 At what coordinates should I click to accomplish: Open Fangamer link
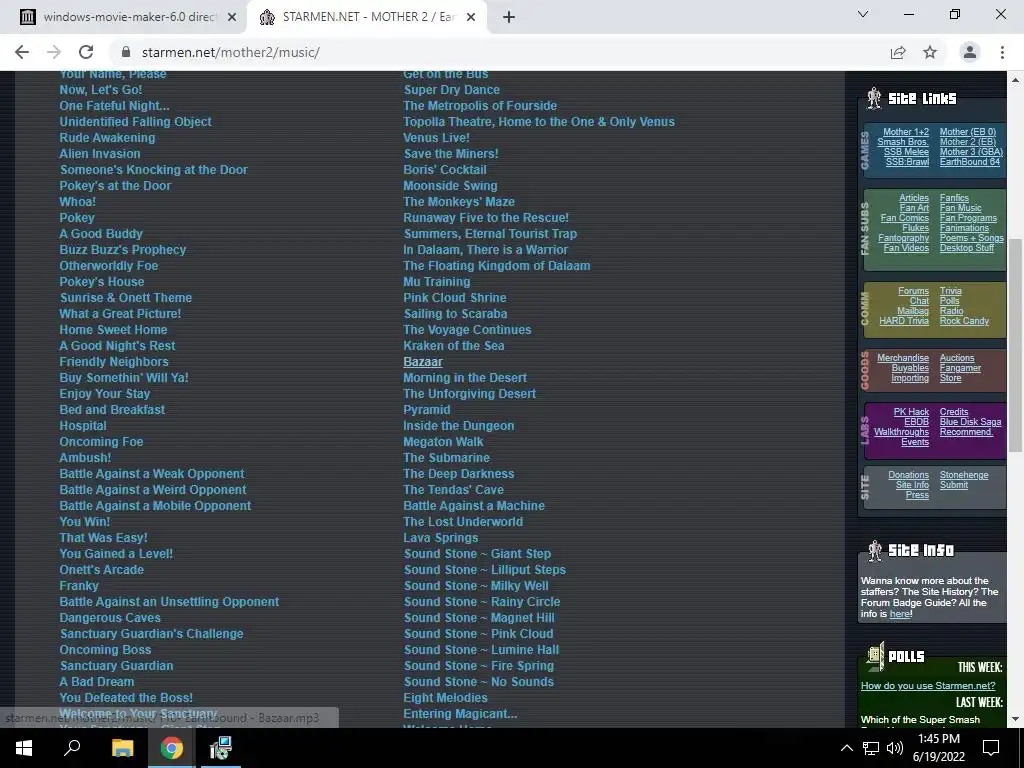(960, 368)
